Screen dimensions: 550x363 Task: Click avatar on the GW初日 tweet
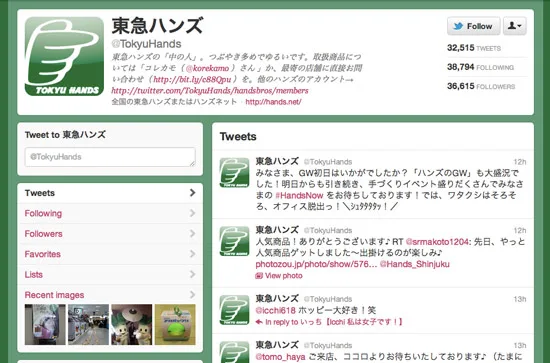pyautogui.click(x=234, y=173)
